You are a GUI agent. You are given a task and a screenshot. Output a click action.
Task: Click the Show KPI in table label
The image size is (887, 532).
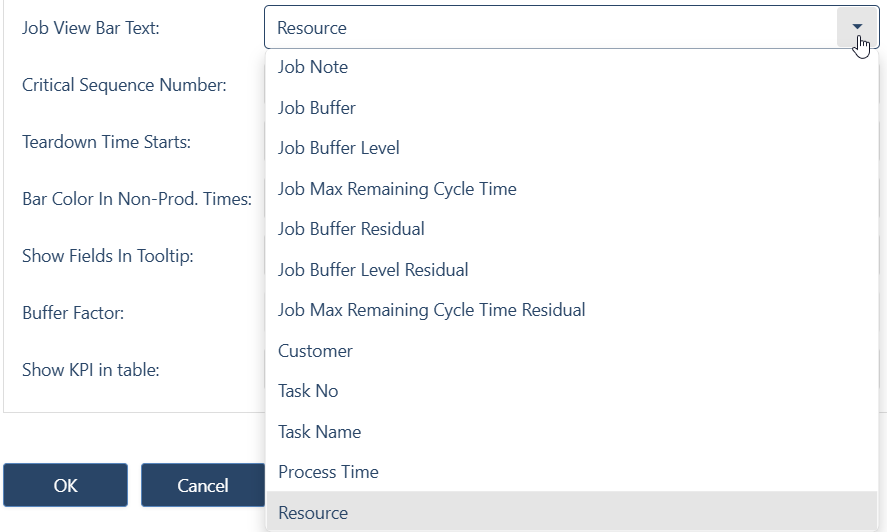coord(91,370)
